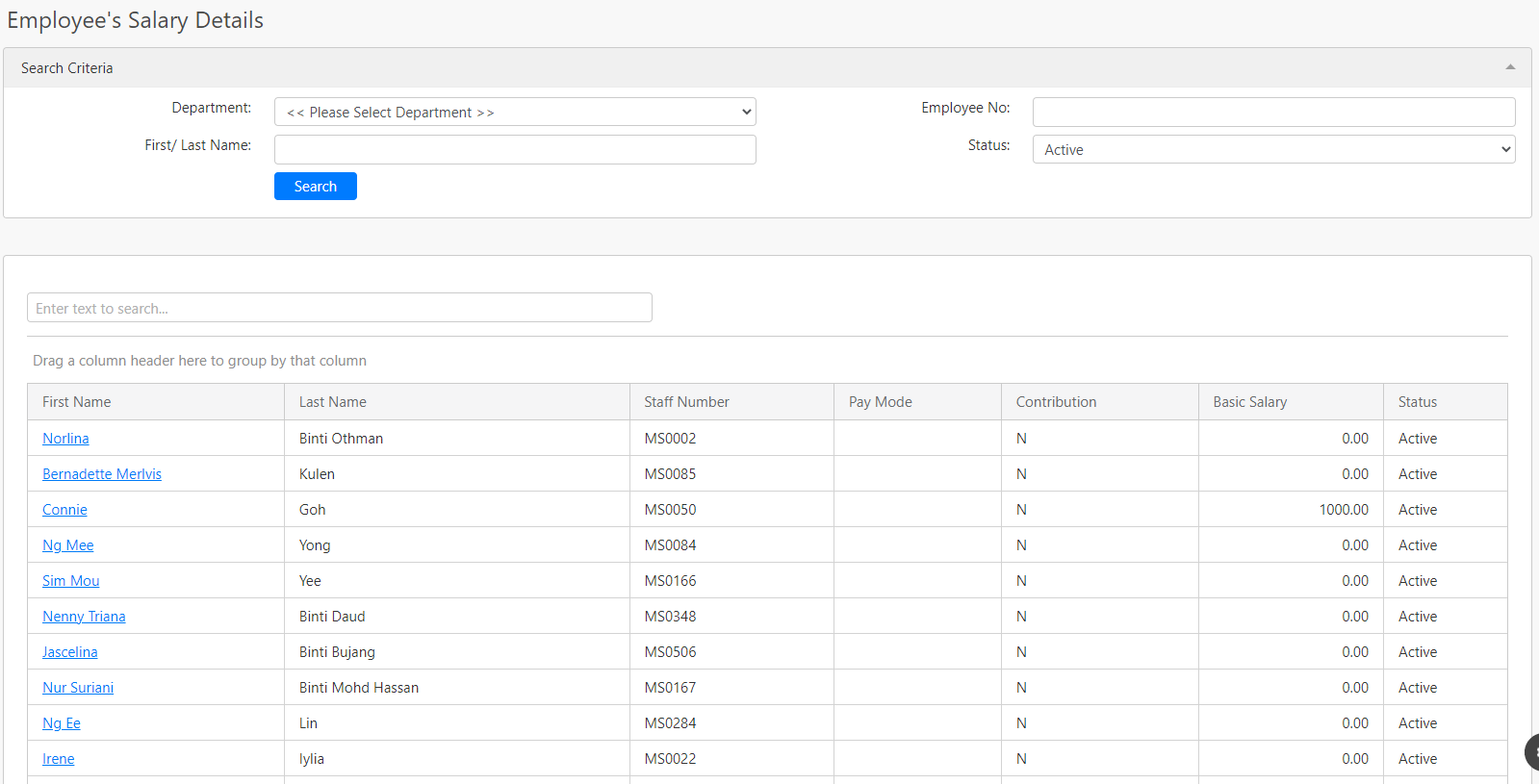The image size is (1539, 784).
Task: Open the Sim Mou employee link
Action: tap(71, 580)
